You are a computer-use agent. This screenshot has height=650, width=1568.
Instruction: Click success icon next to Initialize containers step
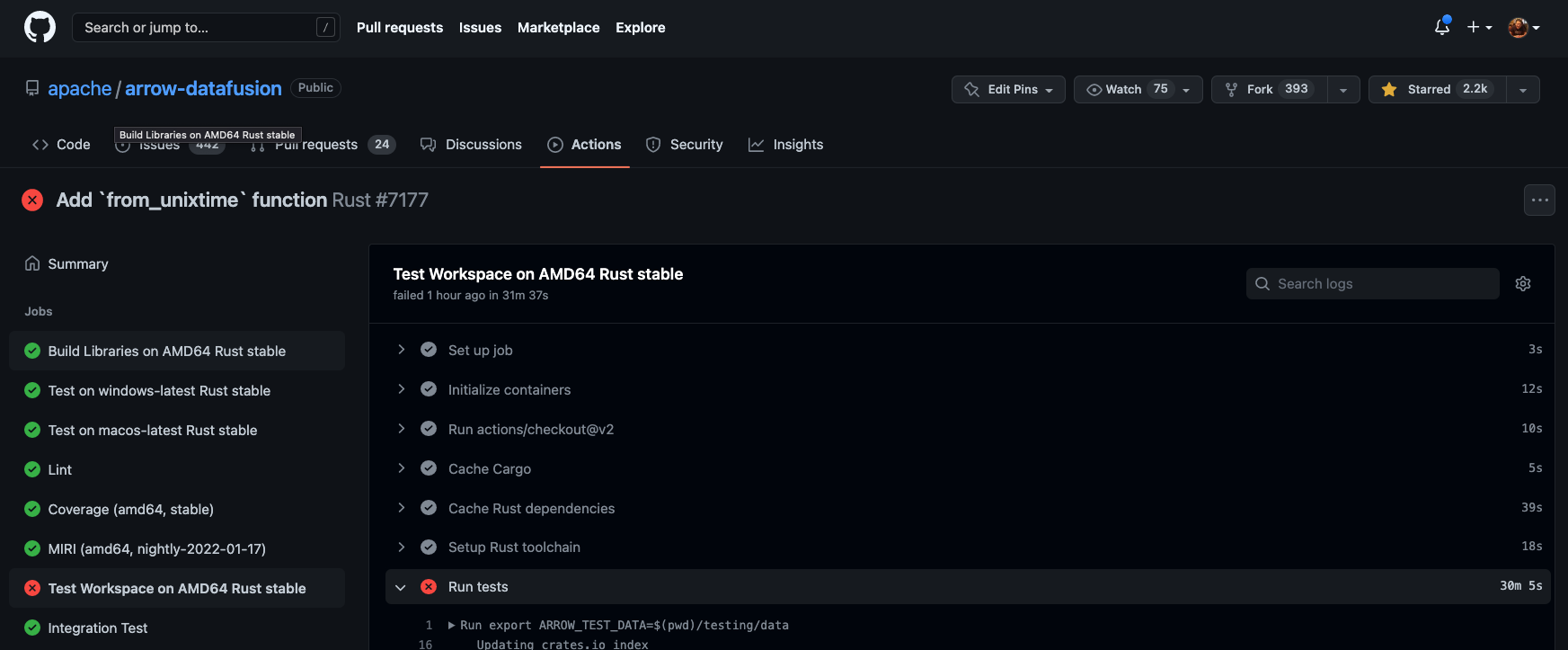(429, 389)
